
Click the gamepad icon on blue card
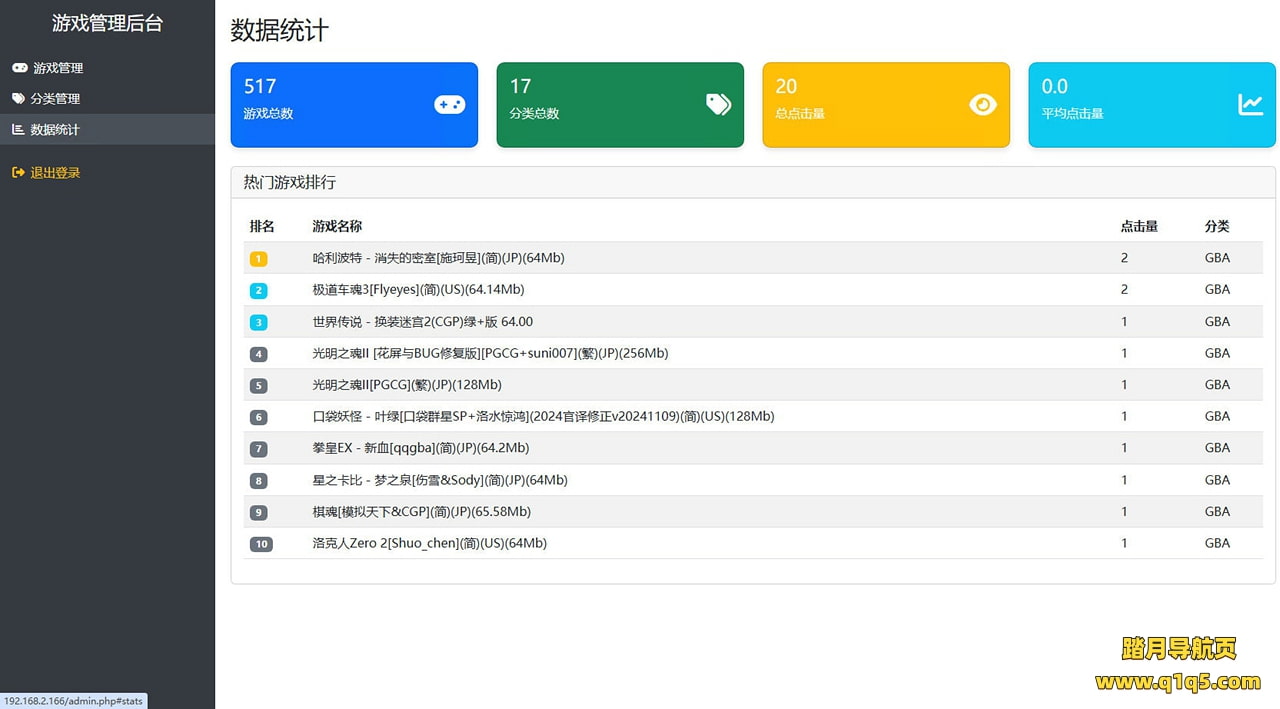(x=449, y=104)
